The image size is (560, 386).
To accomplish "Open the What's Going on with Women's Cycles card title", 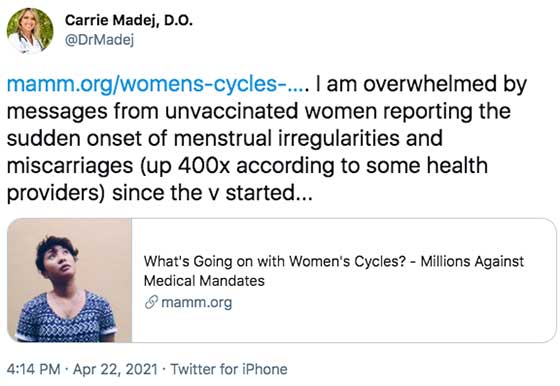I will [334, 271].
